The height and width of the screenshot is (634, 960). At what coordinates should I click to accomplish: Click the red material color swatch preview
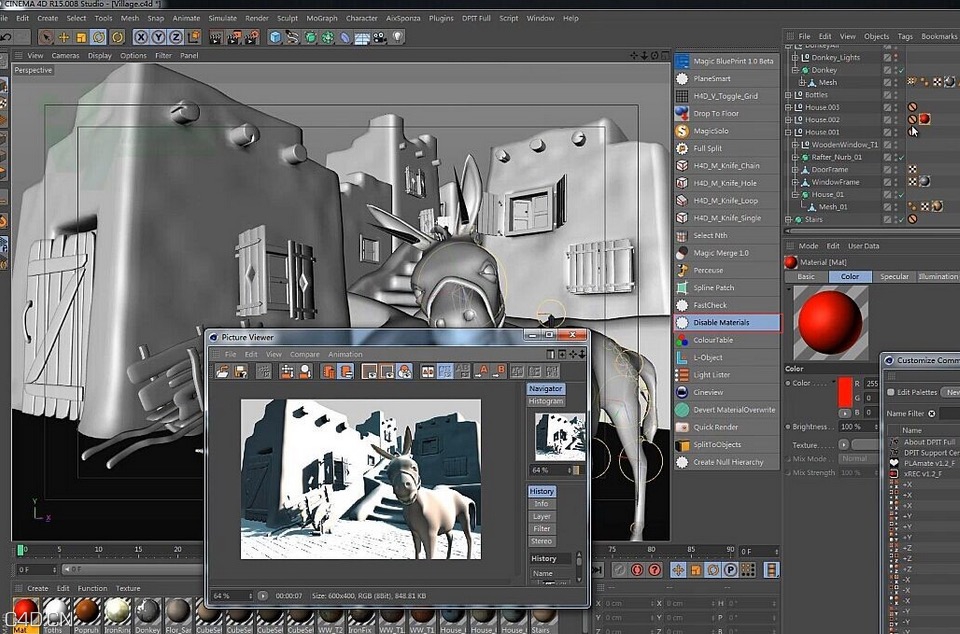pos(830,320)
